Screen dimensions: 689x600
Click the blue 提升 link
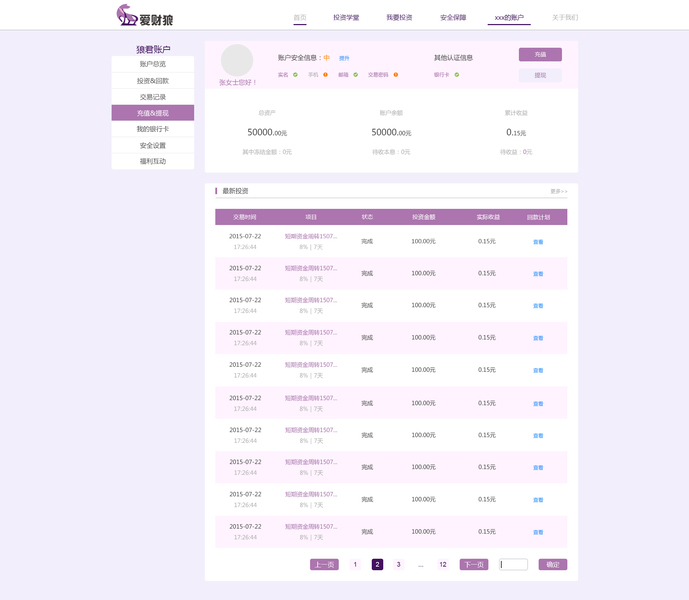[x=344, y=58]
